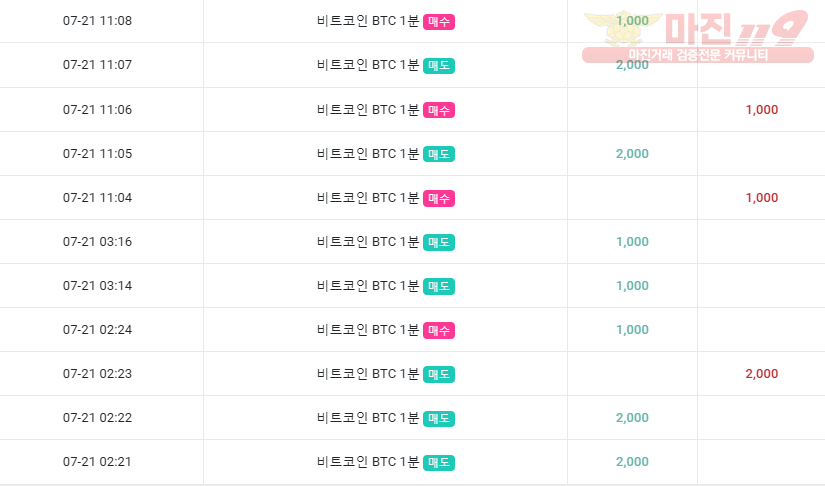Image resolution: width=825 pixels, height=486 pixels.
Task: Click the 마진거래 검증전문 커뮤니티 banner
Action: pyautogui.click(x=698, y=55)
